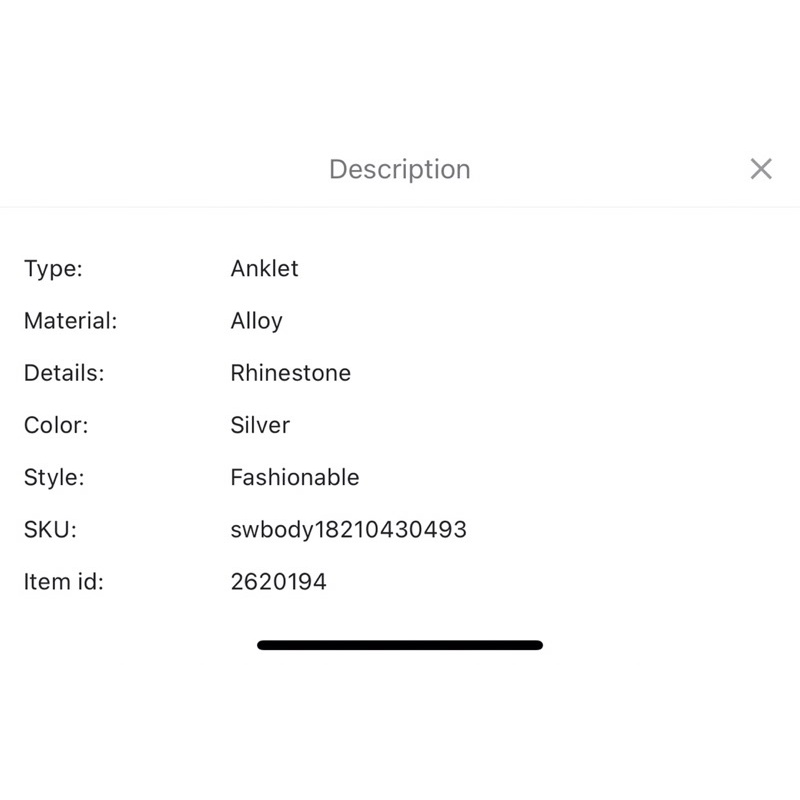Screen dimensions: 800x800
Task: Tap the Silver color value
Action: pos(260,425)
